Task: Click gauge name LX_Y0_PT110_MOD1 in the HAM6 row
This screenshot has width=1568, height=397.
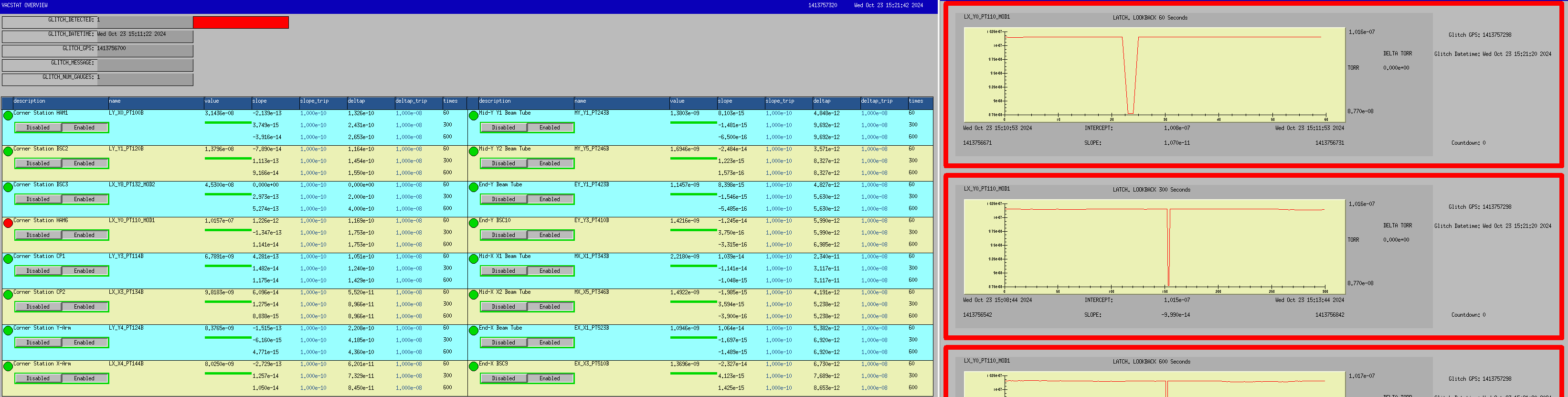Action: 131,220
